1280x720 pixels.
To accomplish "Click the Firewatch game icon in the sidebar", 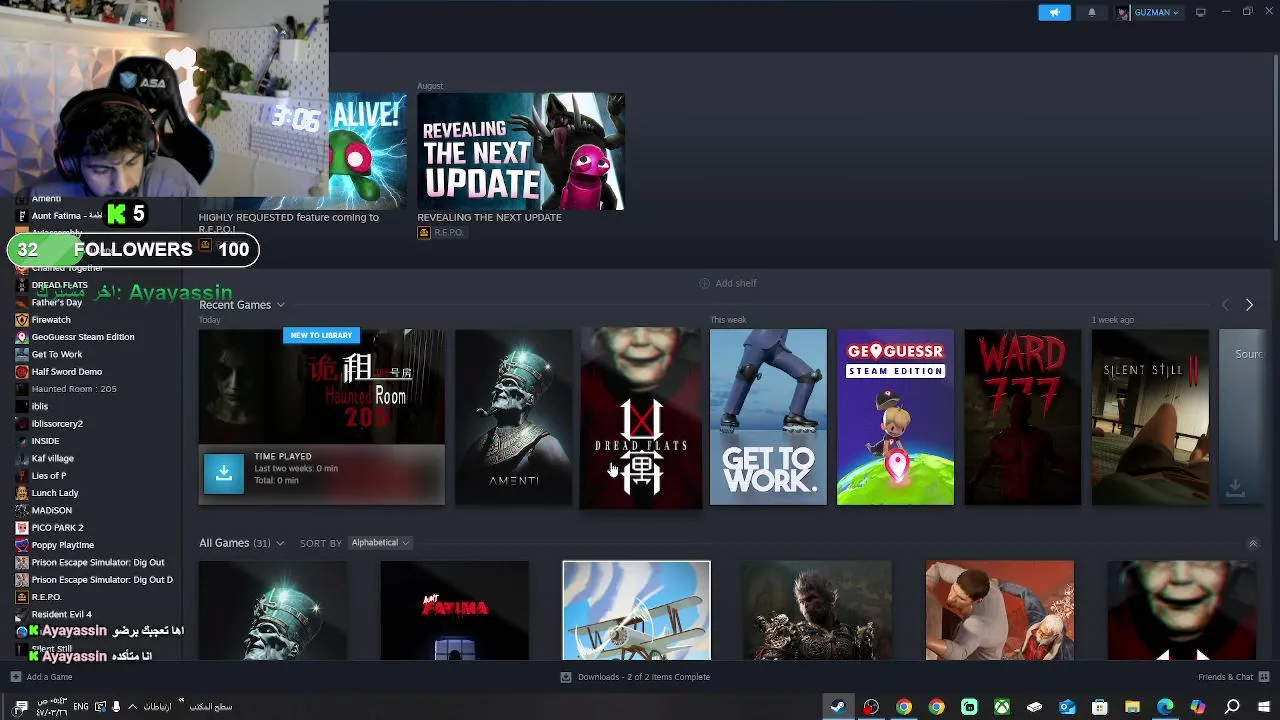I will [22, 320].
